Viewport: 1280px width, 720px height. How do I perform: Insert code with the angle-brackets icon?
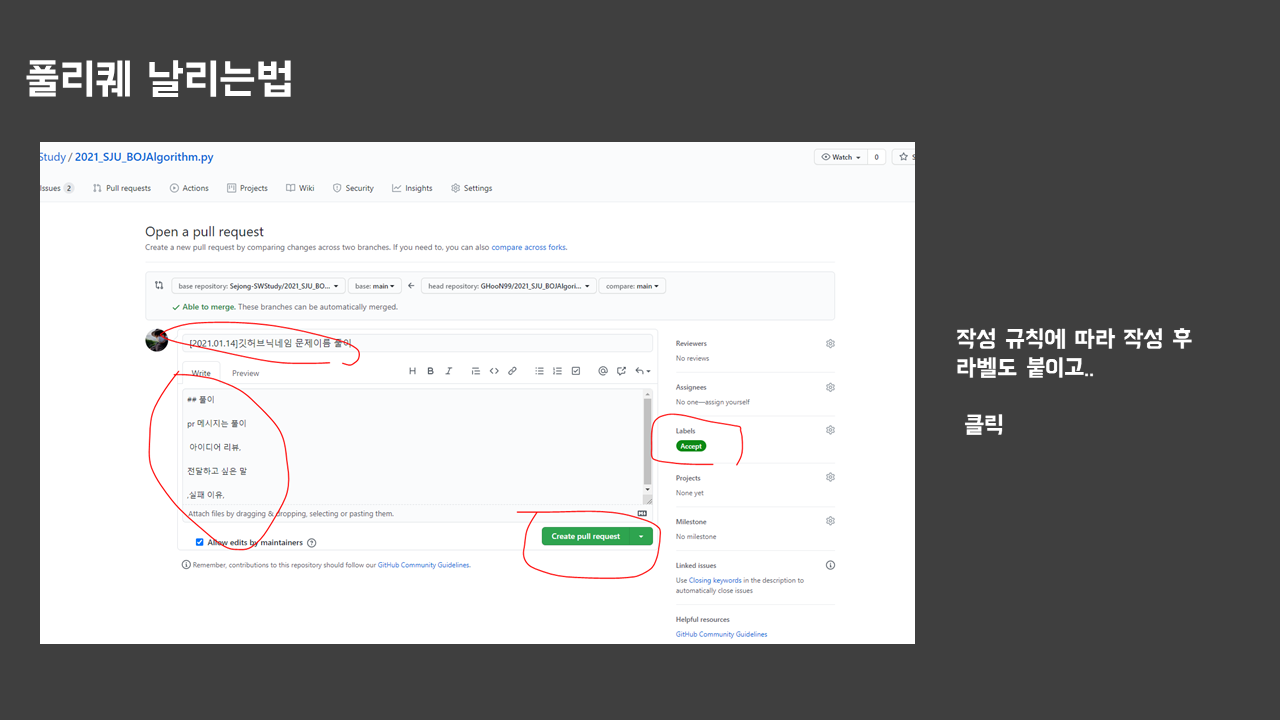click(x=494, y=371)
